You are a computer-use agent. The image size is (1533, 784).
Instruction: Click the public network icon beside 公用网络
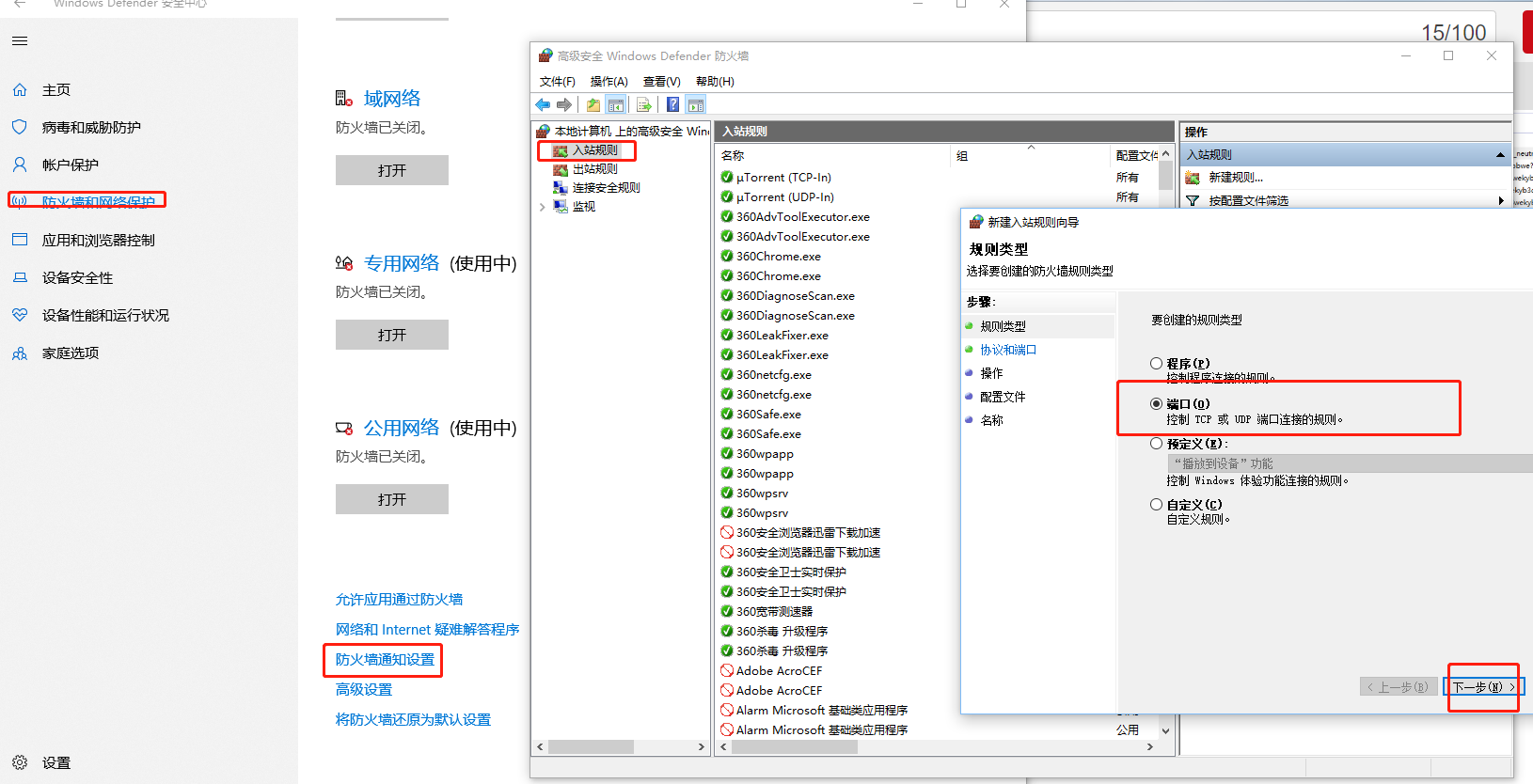344,428
